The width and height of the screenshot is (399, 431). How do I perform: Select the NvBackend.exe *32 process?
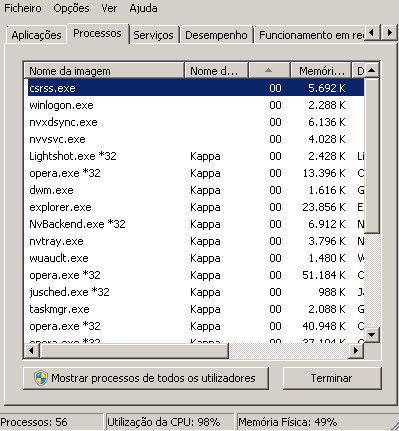[195, 224]
